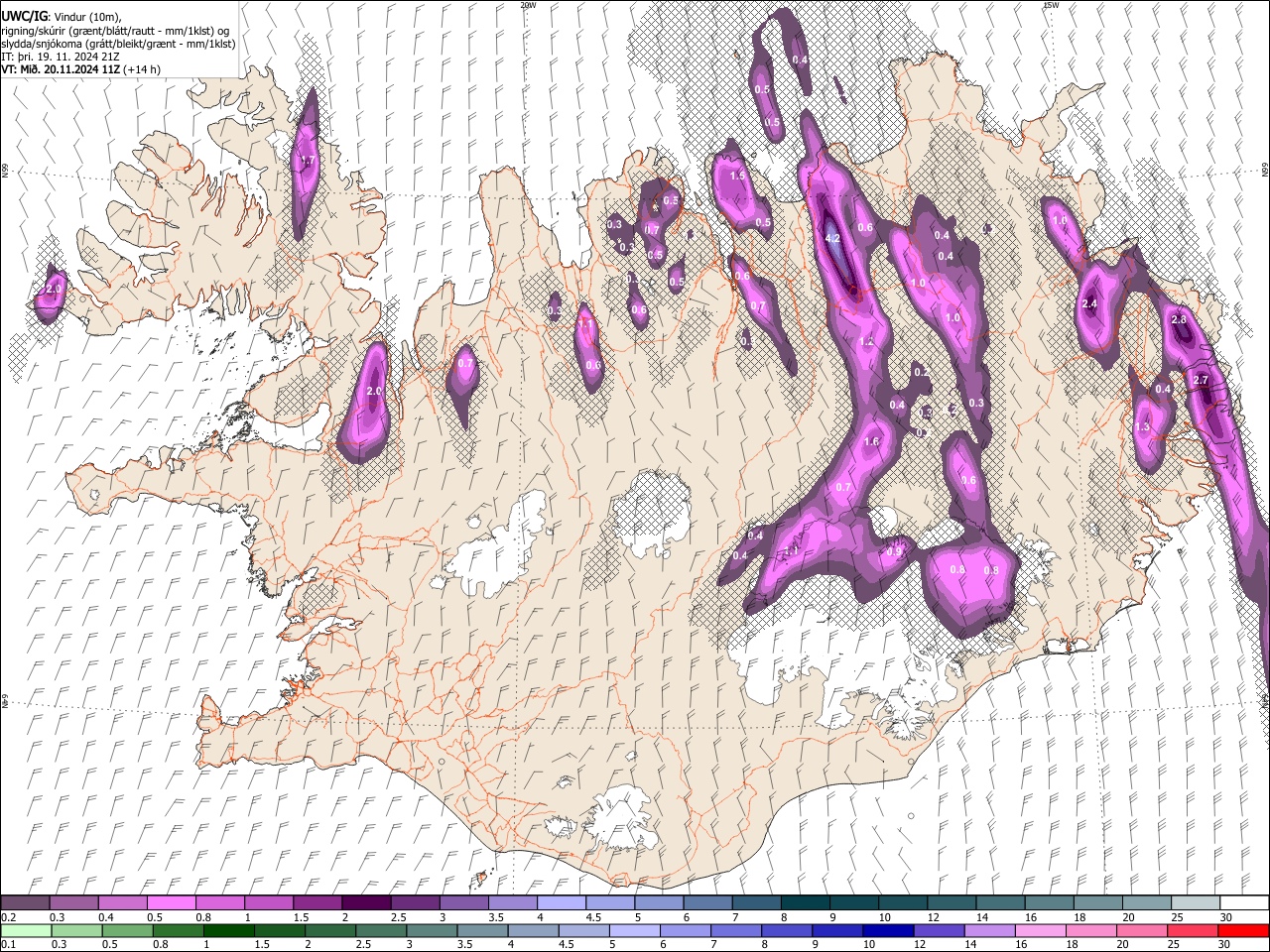1270x952 pixels.
Task: Click the white 30 snow legend swatch
Action: 1242,902
